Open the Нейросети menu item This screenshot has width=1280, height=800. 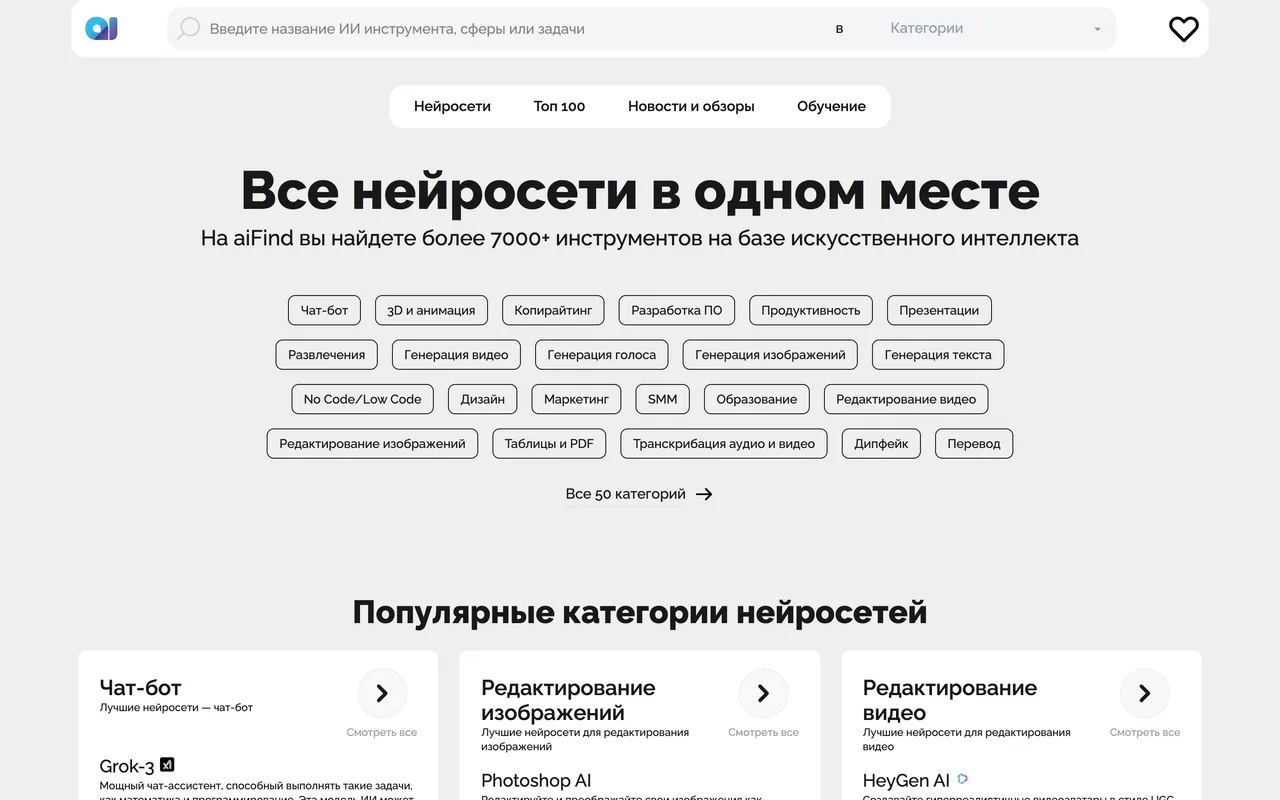point(452,106)
